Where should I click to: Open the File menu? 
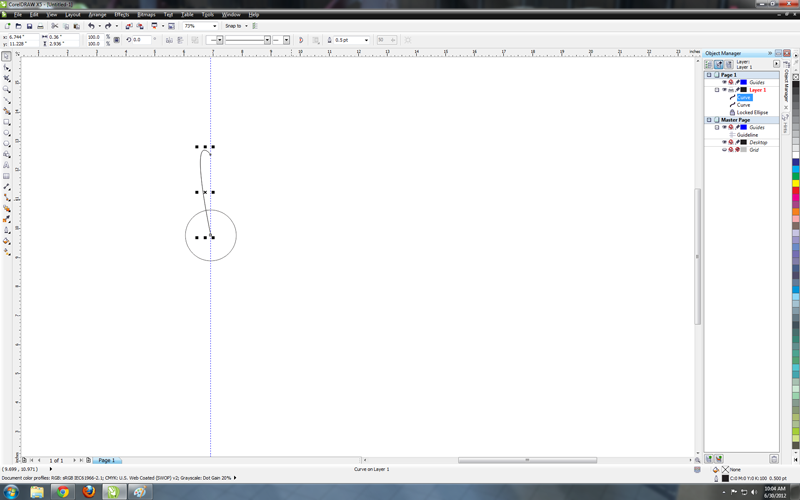17,15
